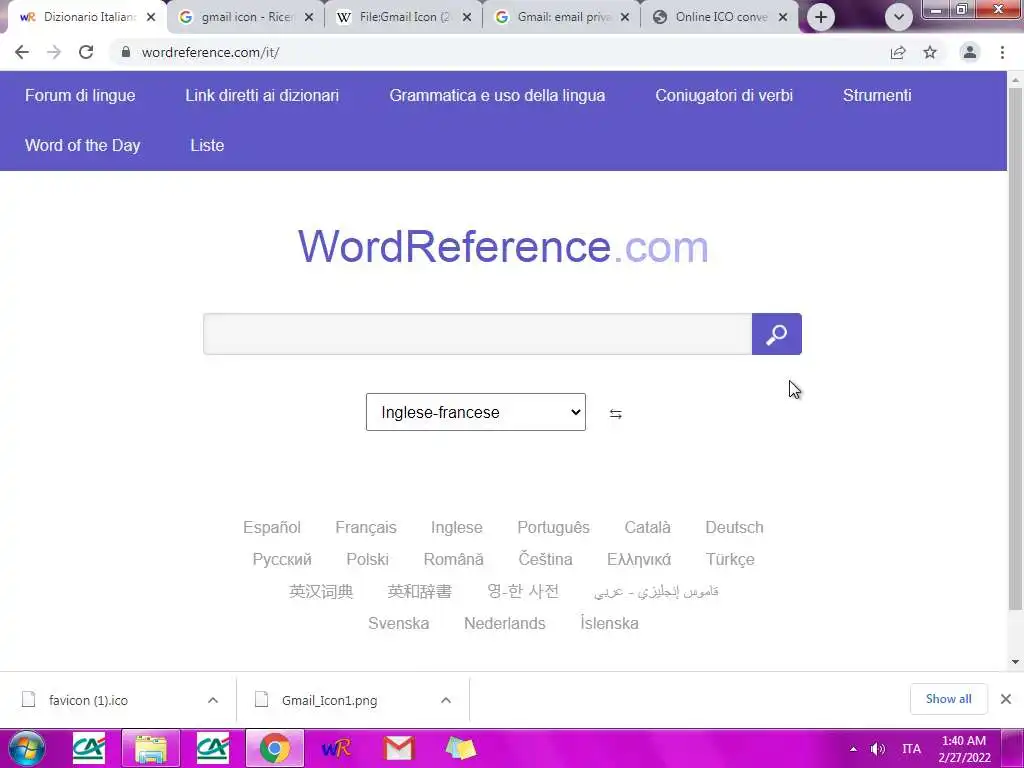1024x768 pixels.
Task: Open File Explorer from the taskbar
Action: click(151, 748)
